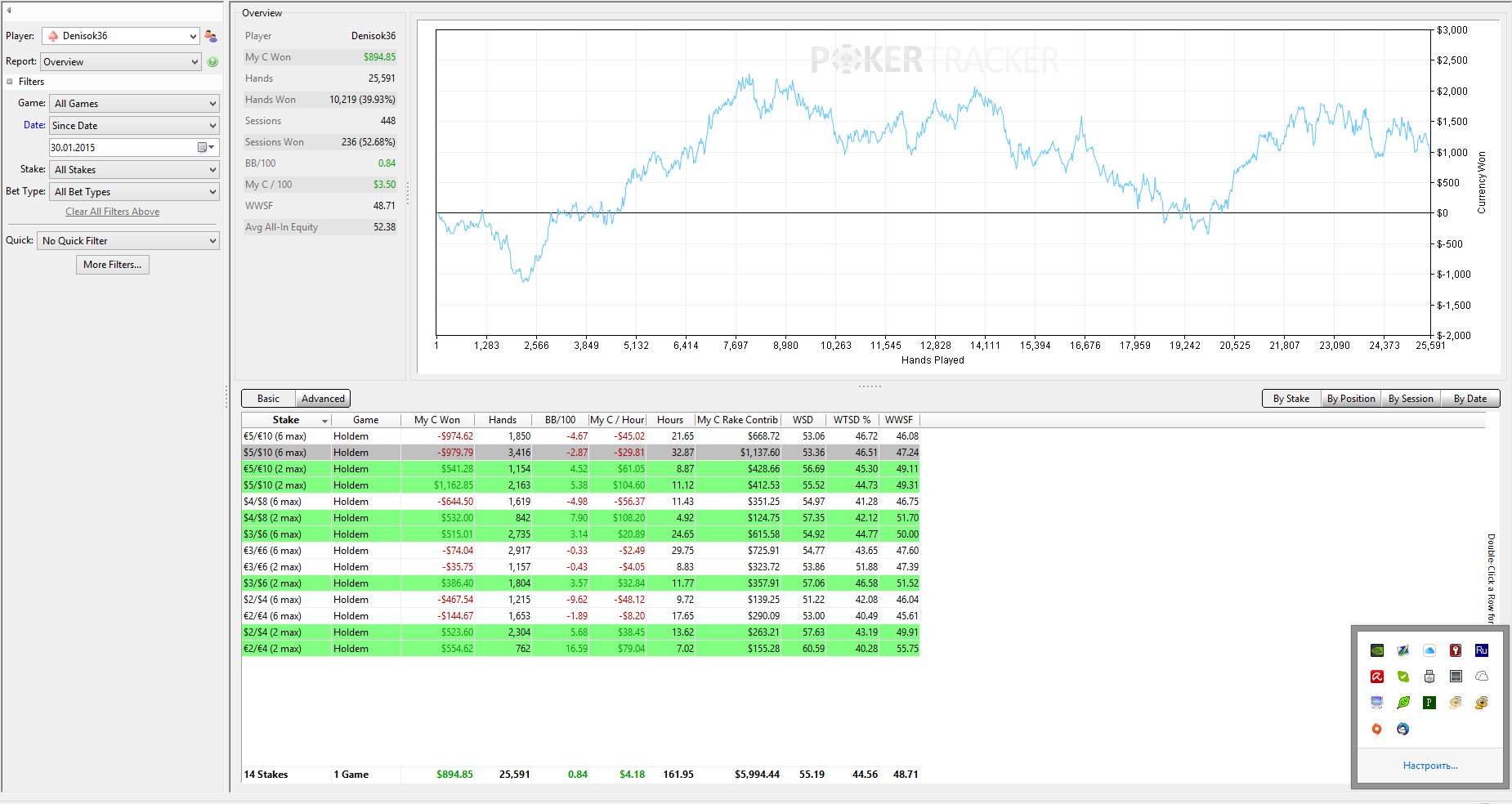Image resolution: width=1512 pixels, height=804 pixels.
Task: Collapse the sidebar with the left arrow
Action: 9,11
